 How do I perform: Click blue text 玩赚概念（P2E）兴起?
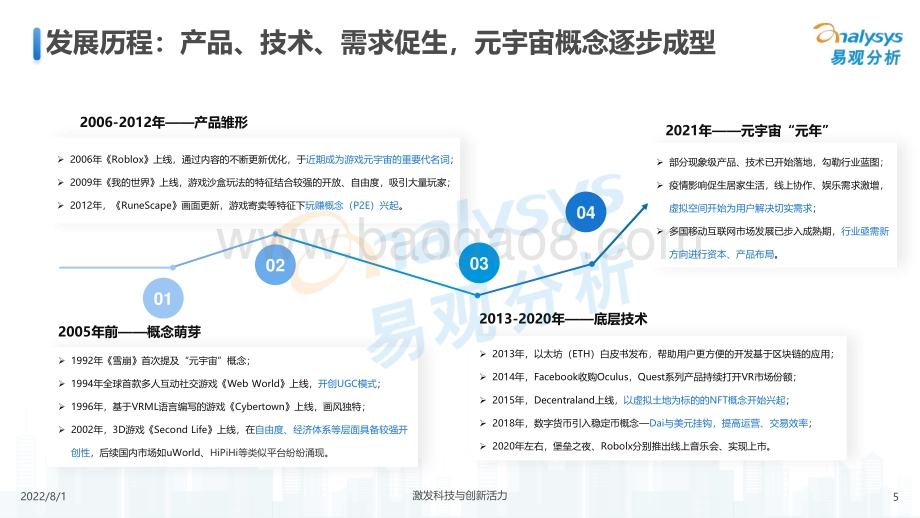pos(352,205)
